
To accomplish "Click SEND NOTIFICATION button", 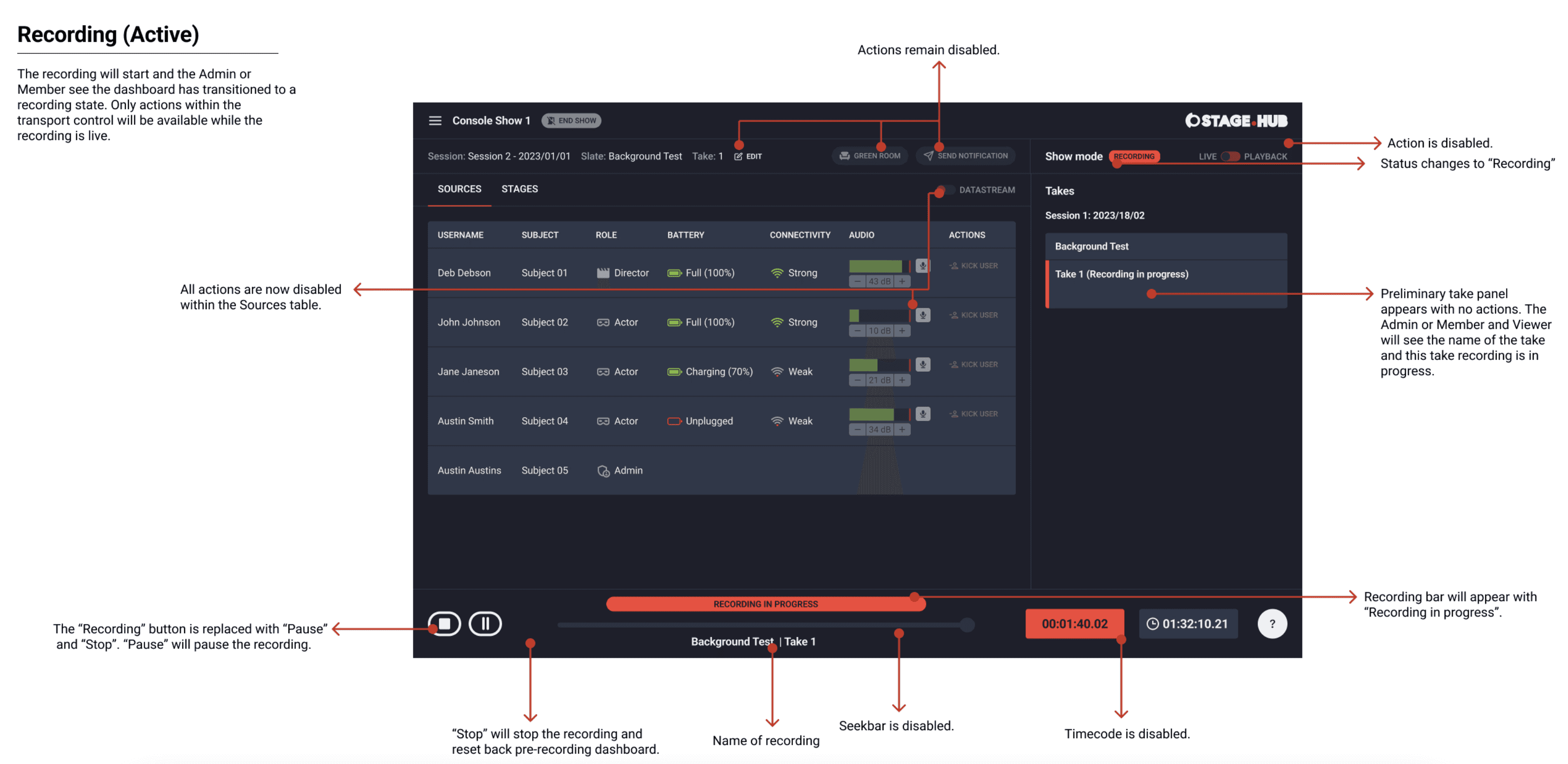I will pos(965,156).
